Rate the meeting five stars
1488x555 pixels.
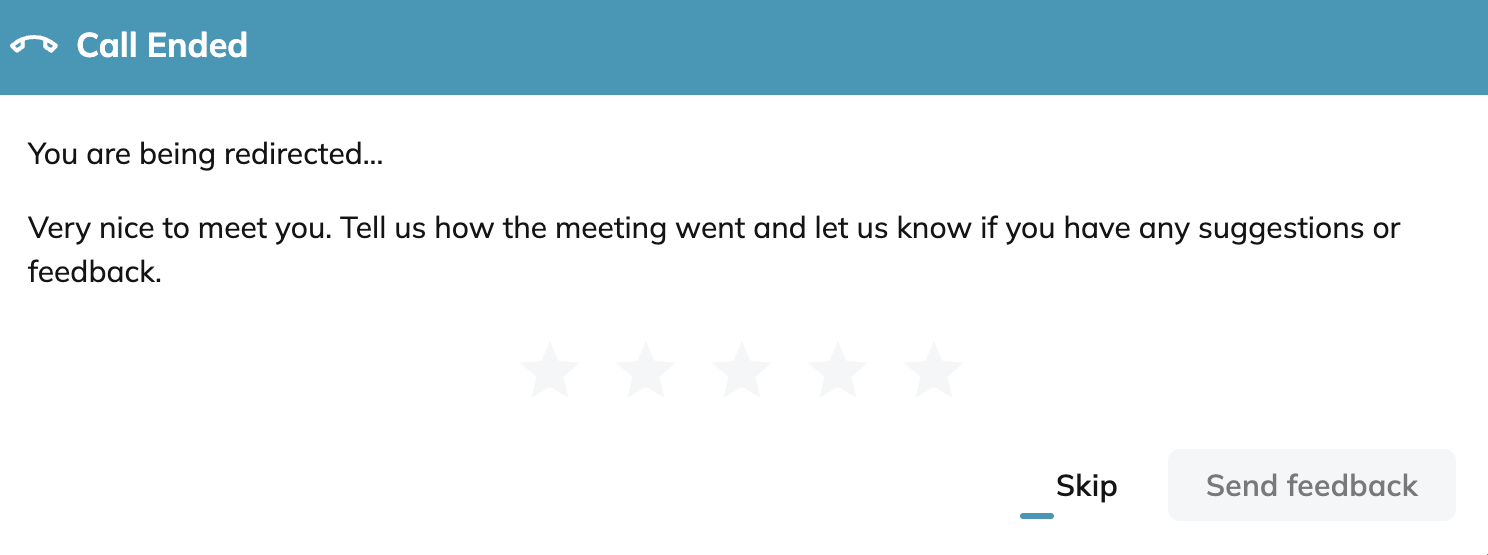pyautogui.click(x=934, y=368)
